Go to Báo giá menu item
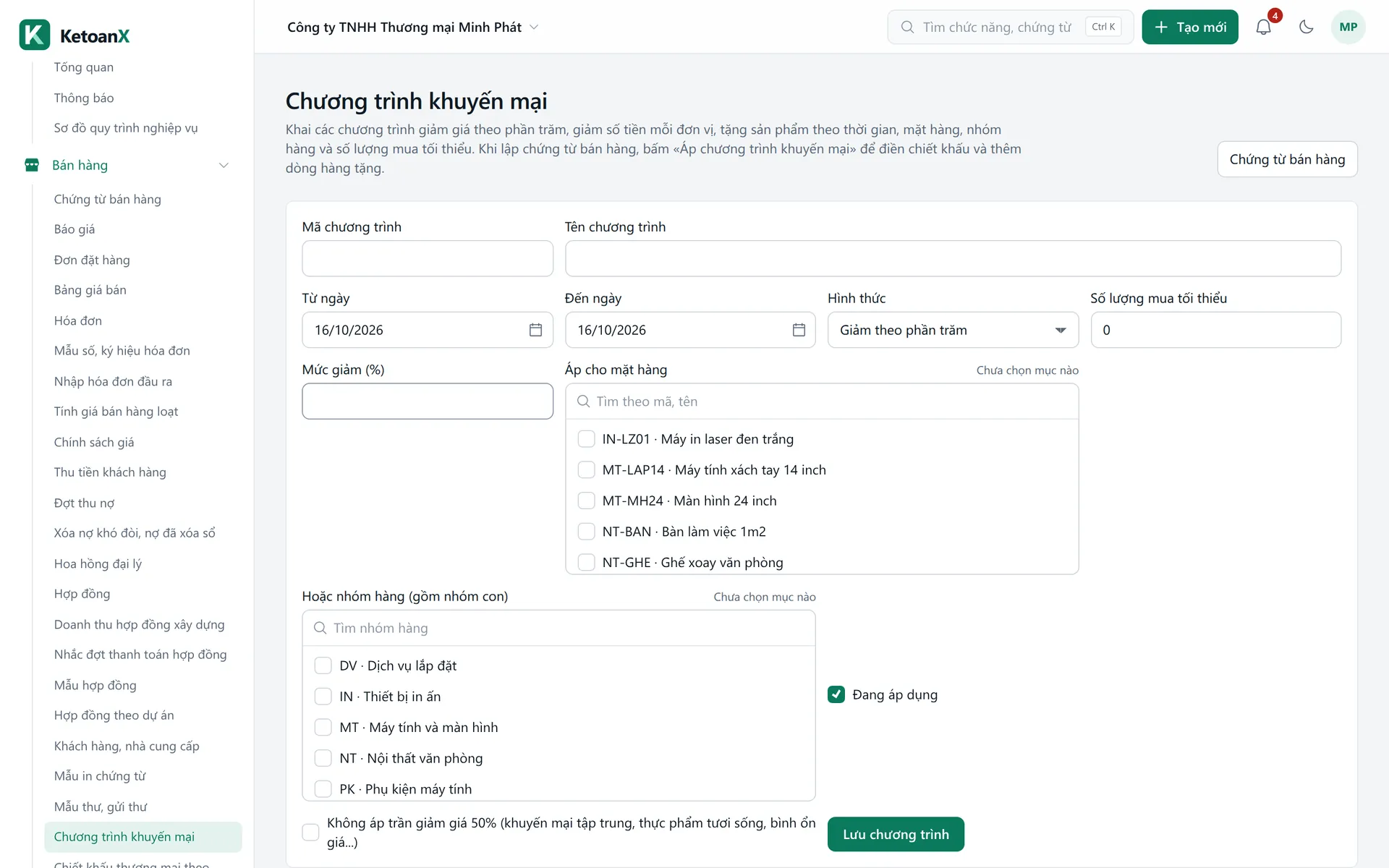Viewport: 1389px width, 868px height. (75, 229)
